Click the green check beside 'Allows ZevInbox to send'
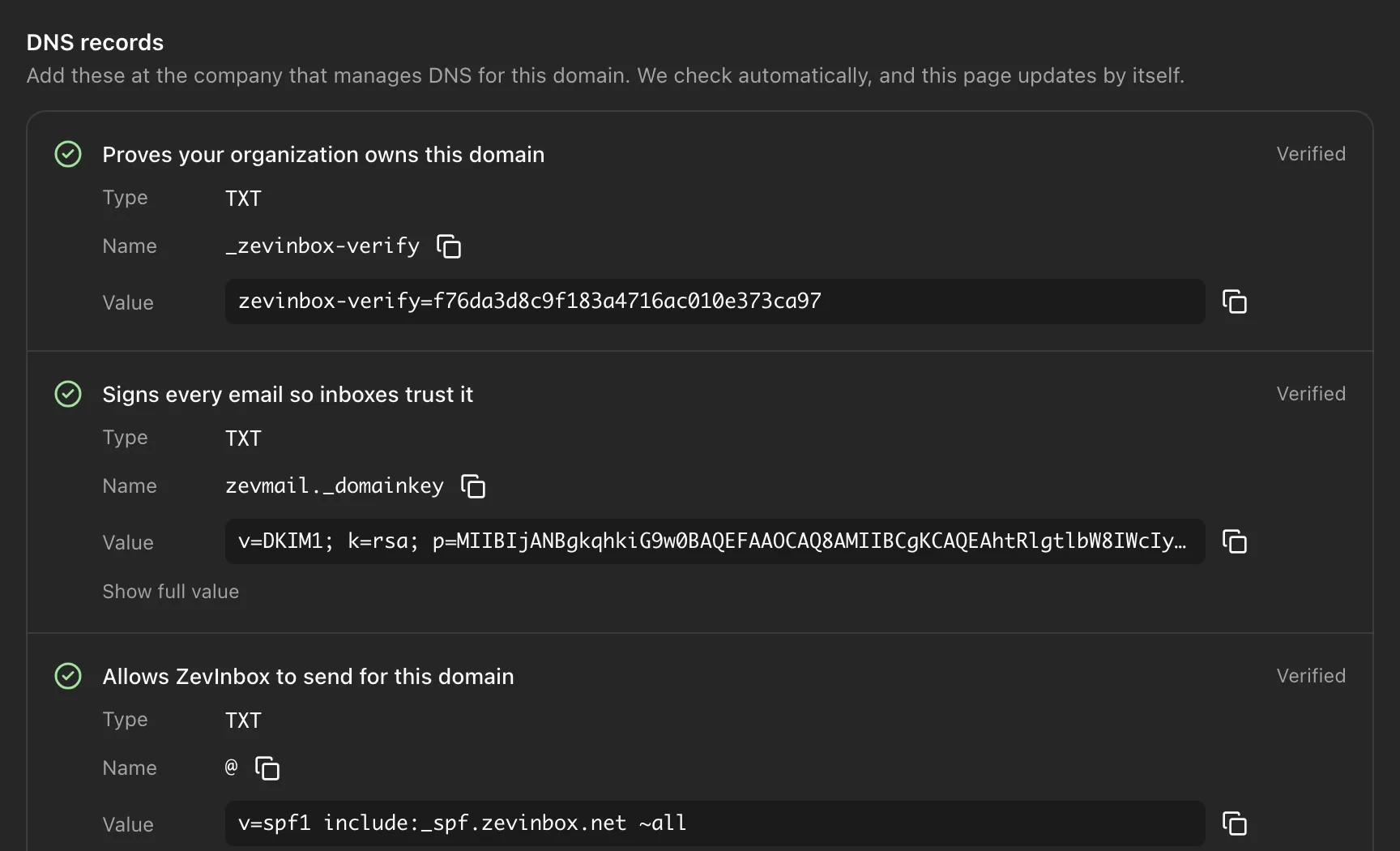The image size is (1400, 851). coord(68,676)
